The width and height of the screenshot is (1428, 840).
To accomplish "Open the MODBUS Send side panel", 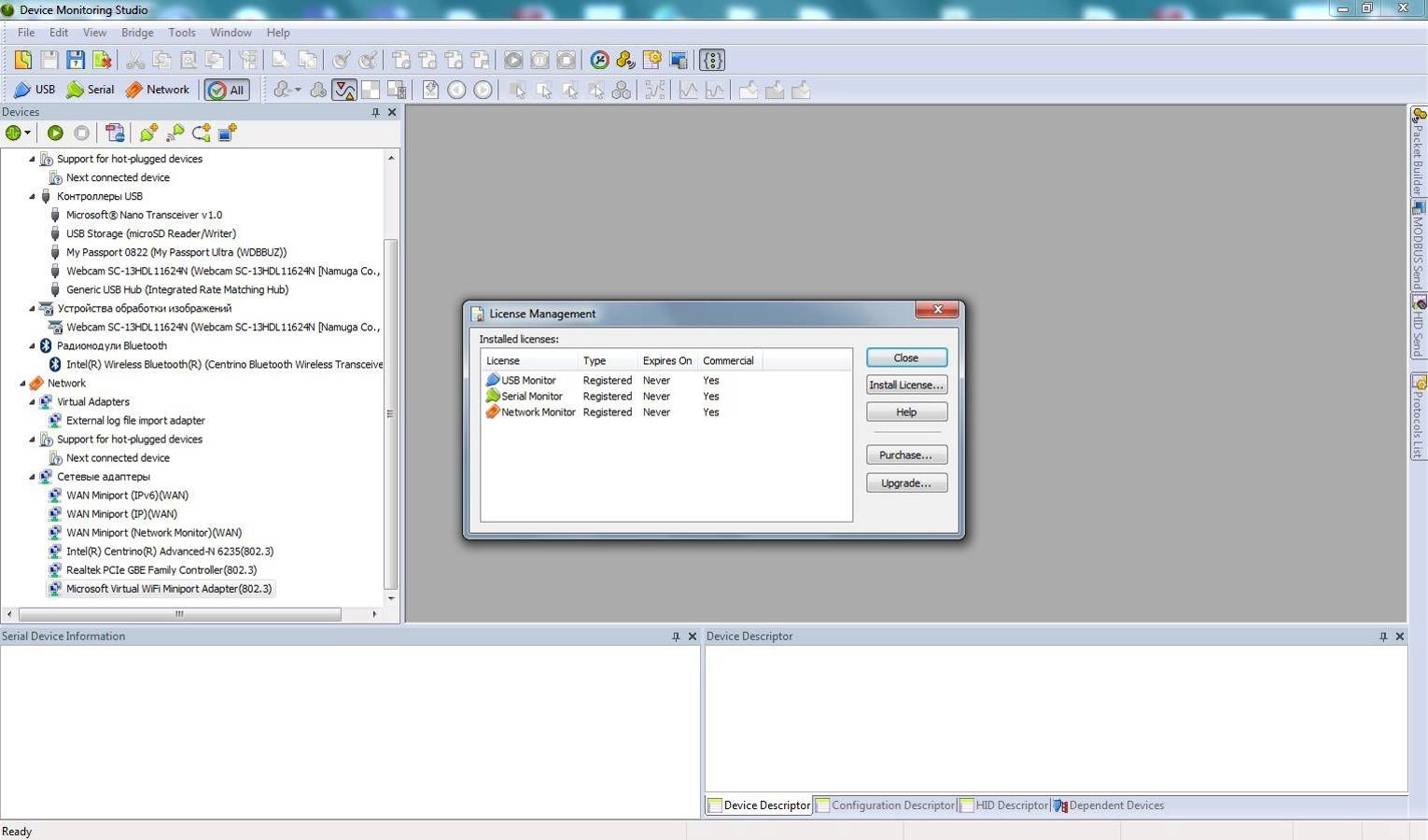I will coord(1418,245).
